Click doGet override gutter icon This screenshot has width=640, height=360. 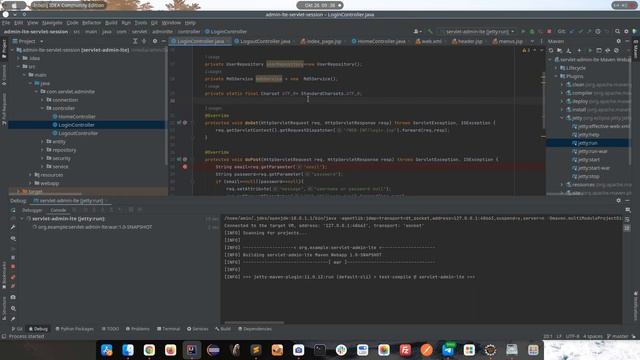(x=179, y=122)
